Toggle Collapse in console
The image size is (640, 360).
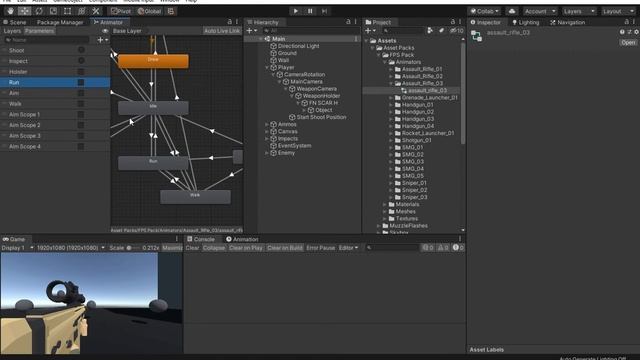pyautogui.click(x=214, y=248)
